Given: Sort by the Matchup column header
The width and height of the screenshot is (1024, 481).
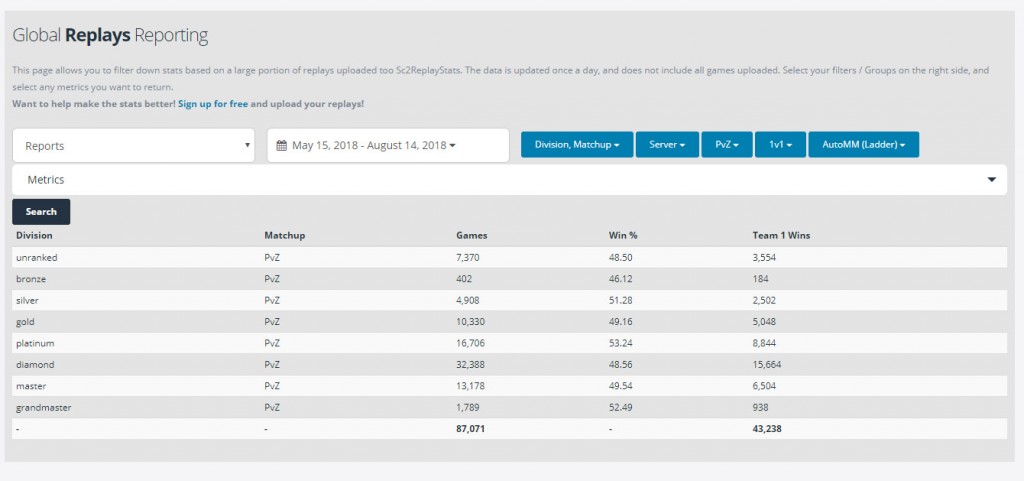Looking at the screenshot, I should pos(283,236).
